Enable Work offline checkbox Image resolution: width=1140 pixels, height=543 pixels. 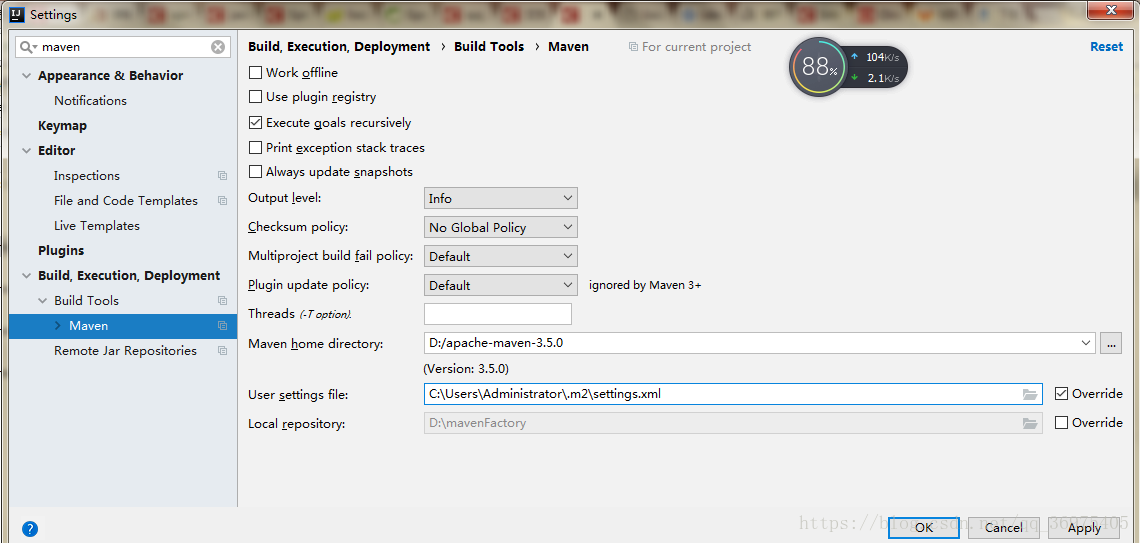click(x=255, y=73)
